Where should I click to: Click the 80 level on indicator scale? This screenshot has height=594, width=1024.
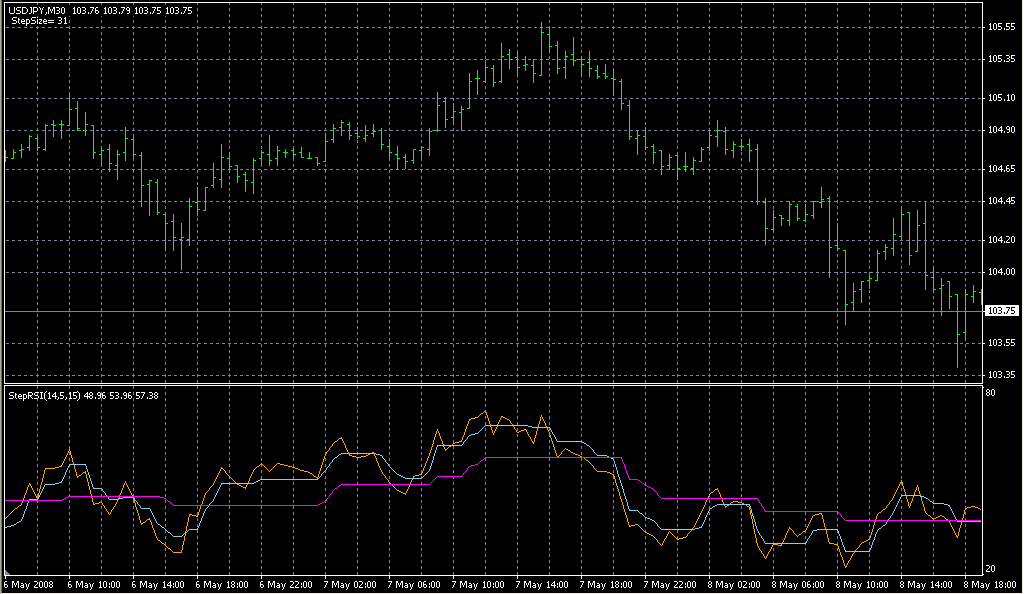tap(992, 394)
